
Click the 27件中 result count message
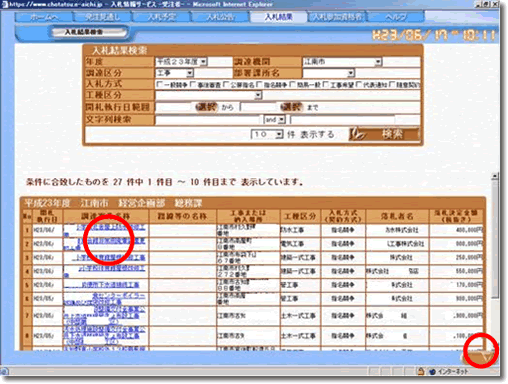click(x=164, y=182)
